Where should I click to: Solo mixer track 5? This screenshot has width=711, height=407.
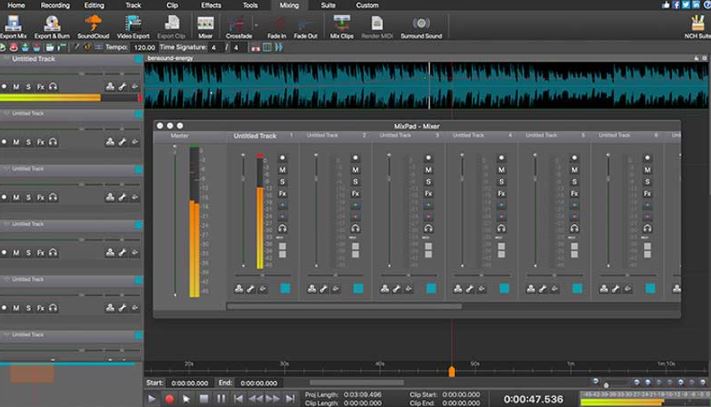click(575, 182)
